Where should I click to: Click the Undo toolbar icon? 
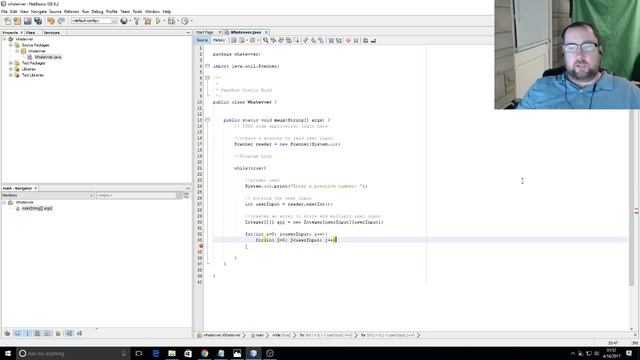[51, 21]
